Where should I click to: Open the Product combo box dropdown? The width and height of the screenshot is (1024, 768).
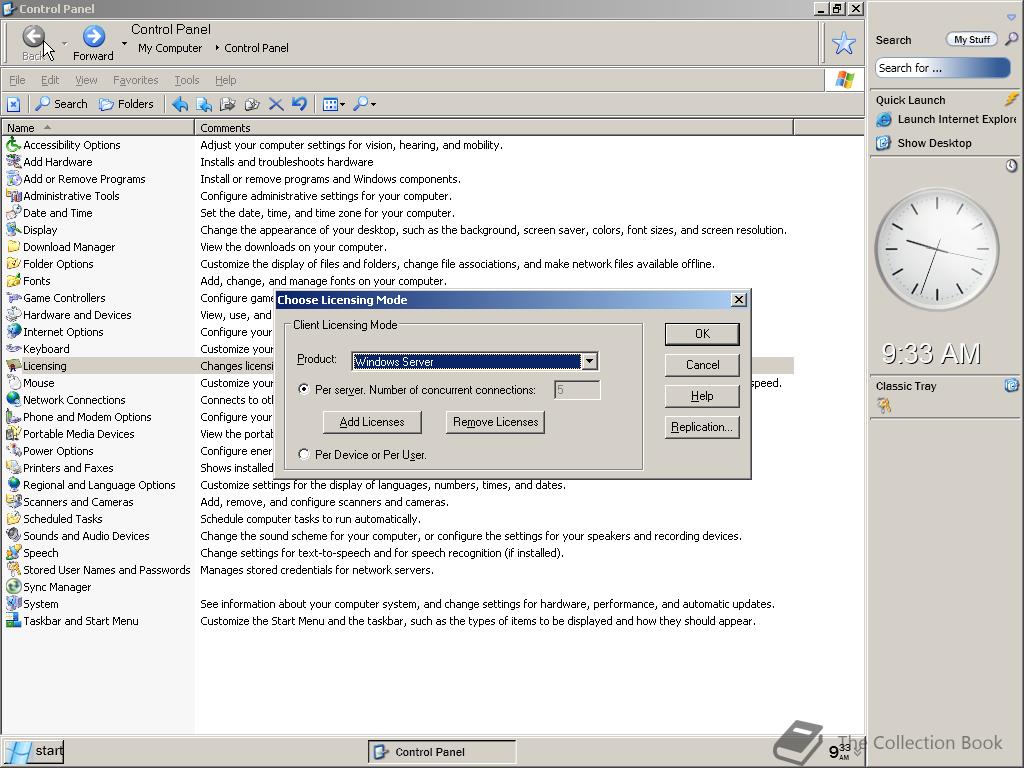click(x=589, y=361)
